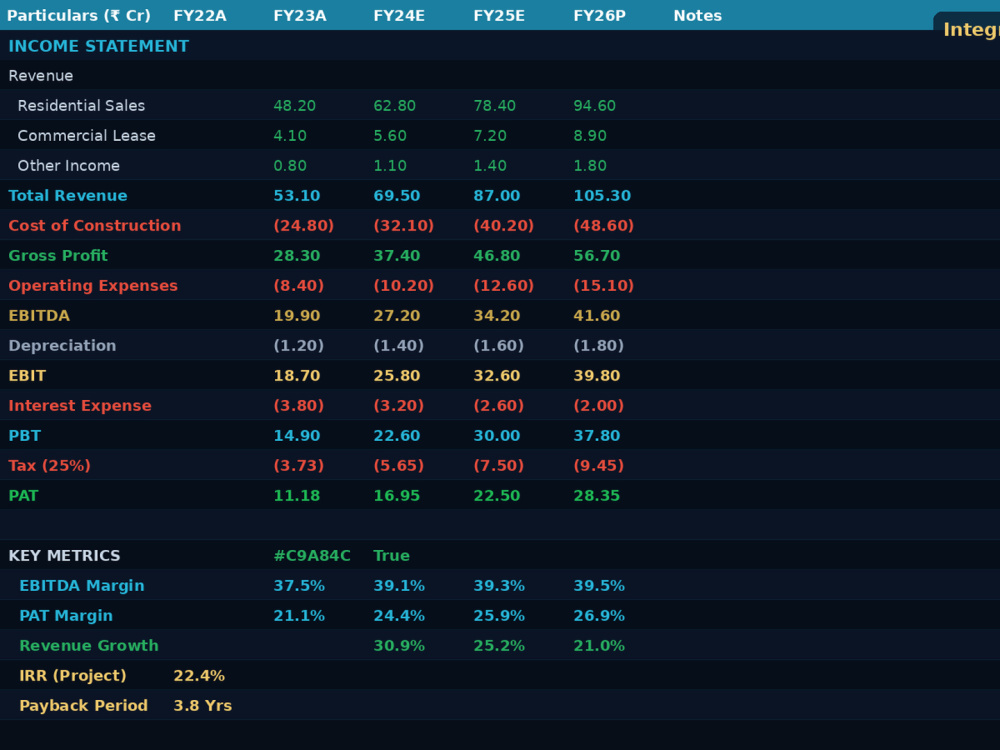Select the PBT row label
The width and height of the screenshot is (1000, 750).
[x=24, y=436]
